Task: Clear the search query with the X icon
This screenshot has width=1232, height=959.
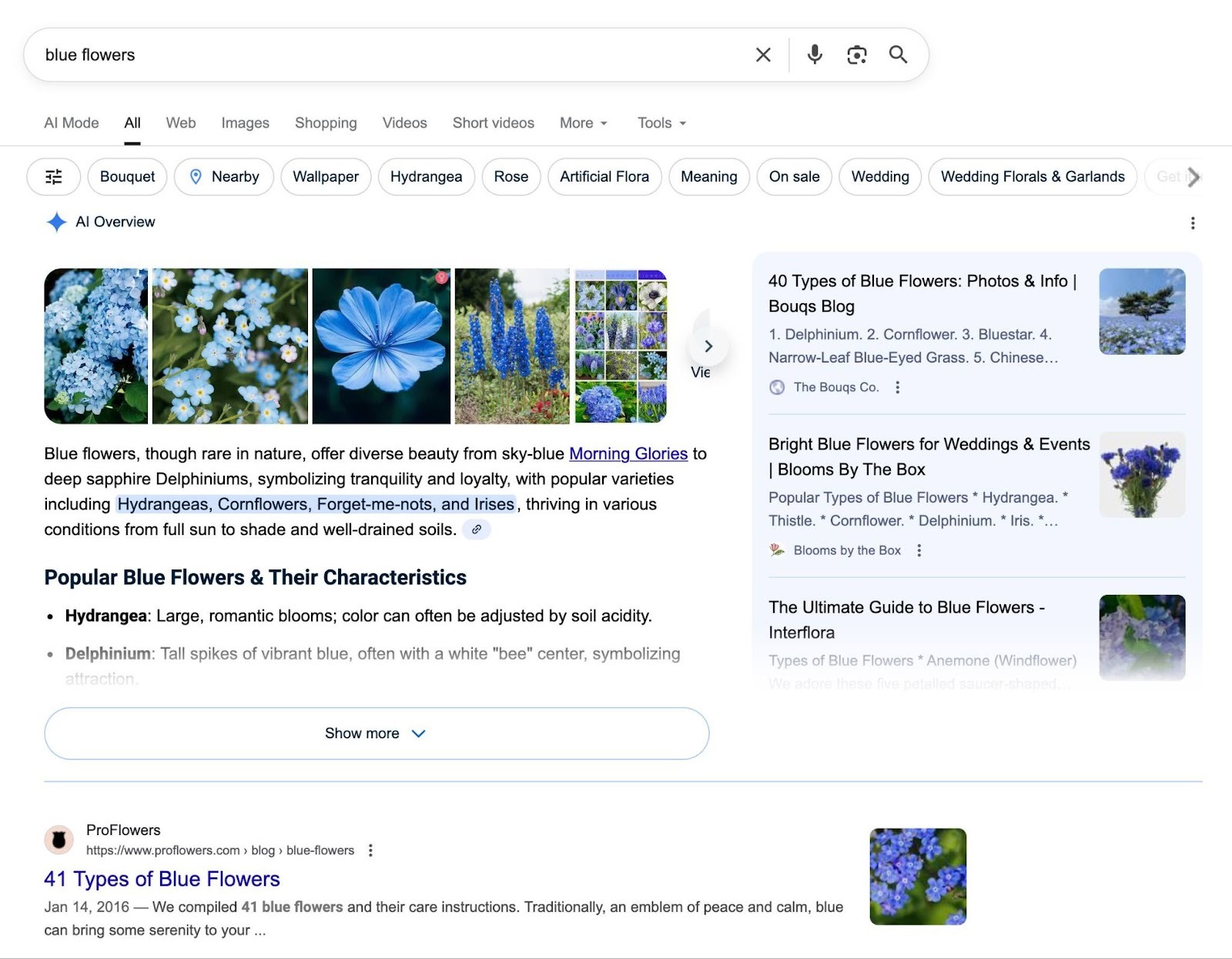Action: pos(762,55)
